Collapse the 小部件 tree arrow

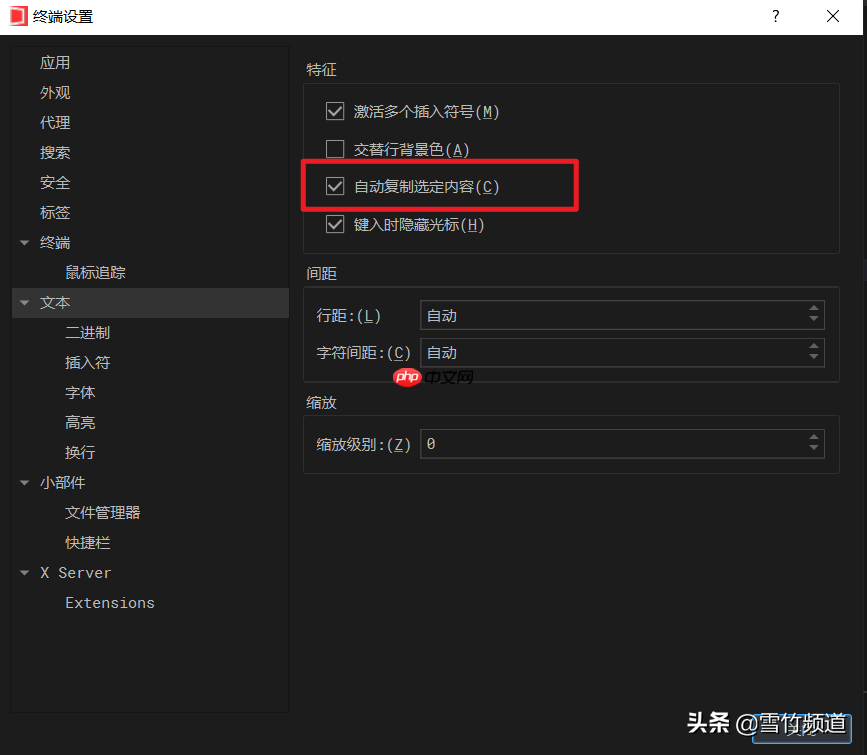pyautogui.click(x=24, y=482)
